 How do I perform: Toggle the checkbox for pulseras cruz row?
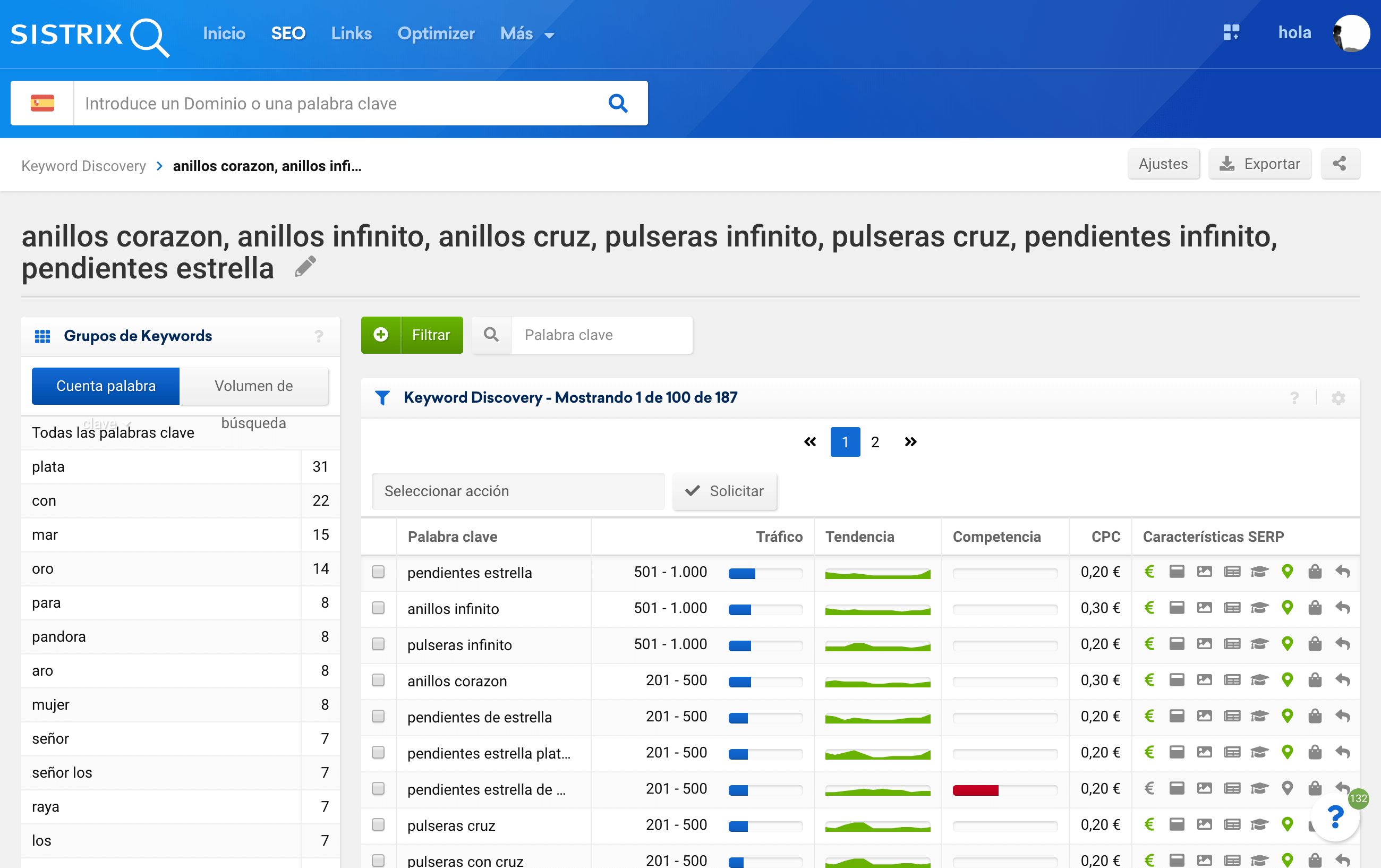coord(378,824)
